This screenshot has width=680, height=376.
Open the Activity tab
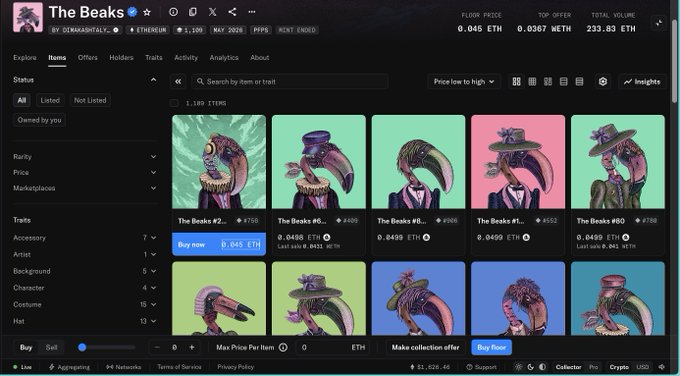coord(186,57)
